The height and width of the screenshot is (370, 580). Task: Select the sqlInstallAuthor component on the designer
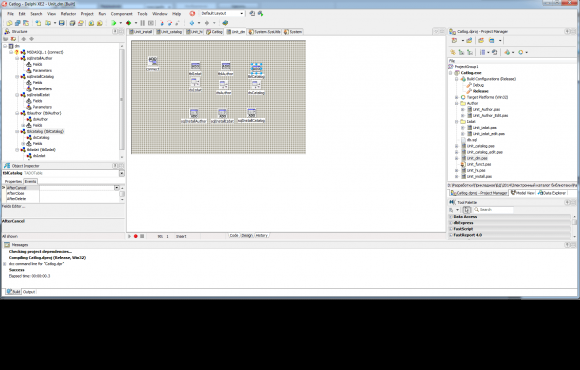point(193,116)
